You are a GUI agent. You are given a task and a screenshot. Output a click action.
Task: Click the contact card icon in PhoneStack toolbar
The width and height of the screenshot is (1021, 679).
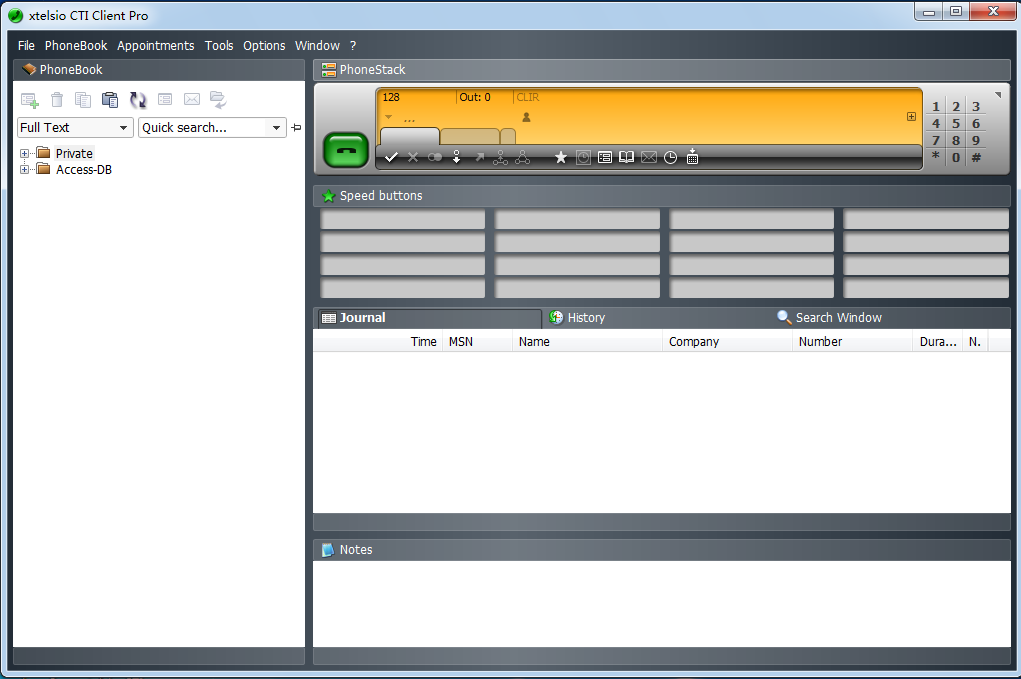(x=605, y=158)
